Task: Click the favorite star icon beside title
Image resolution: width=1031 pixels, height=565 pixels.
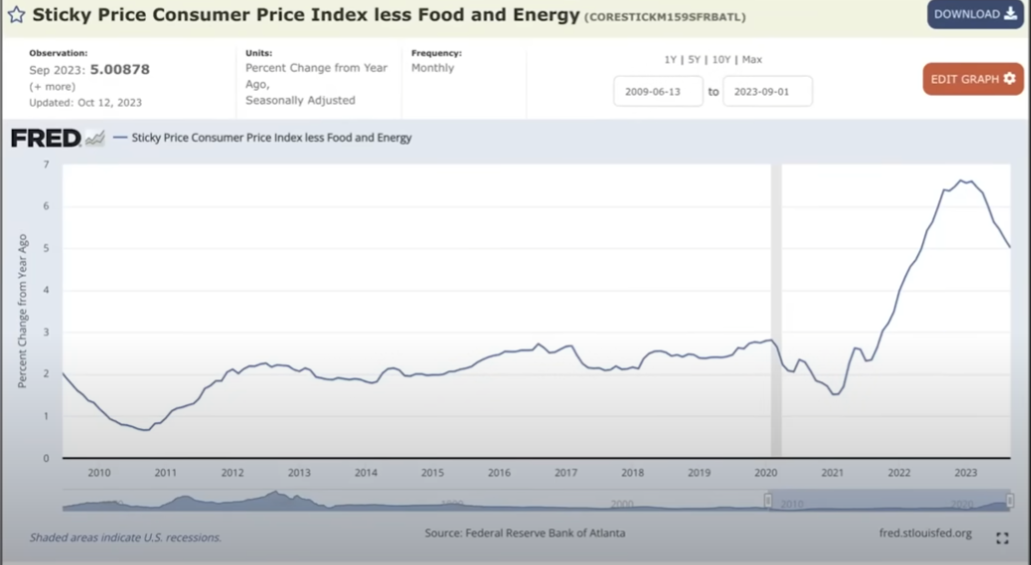Action: point(16,14)
